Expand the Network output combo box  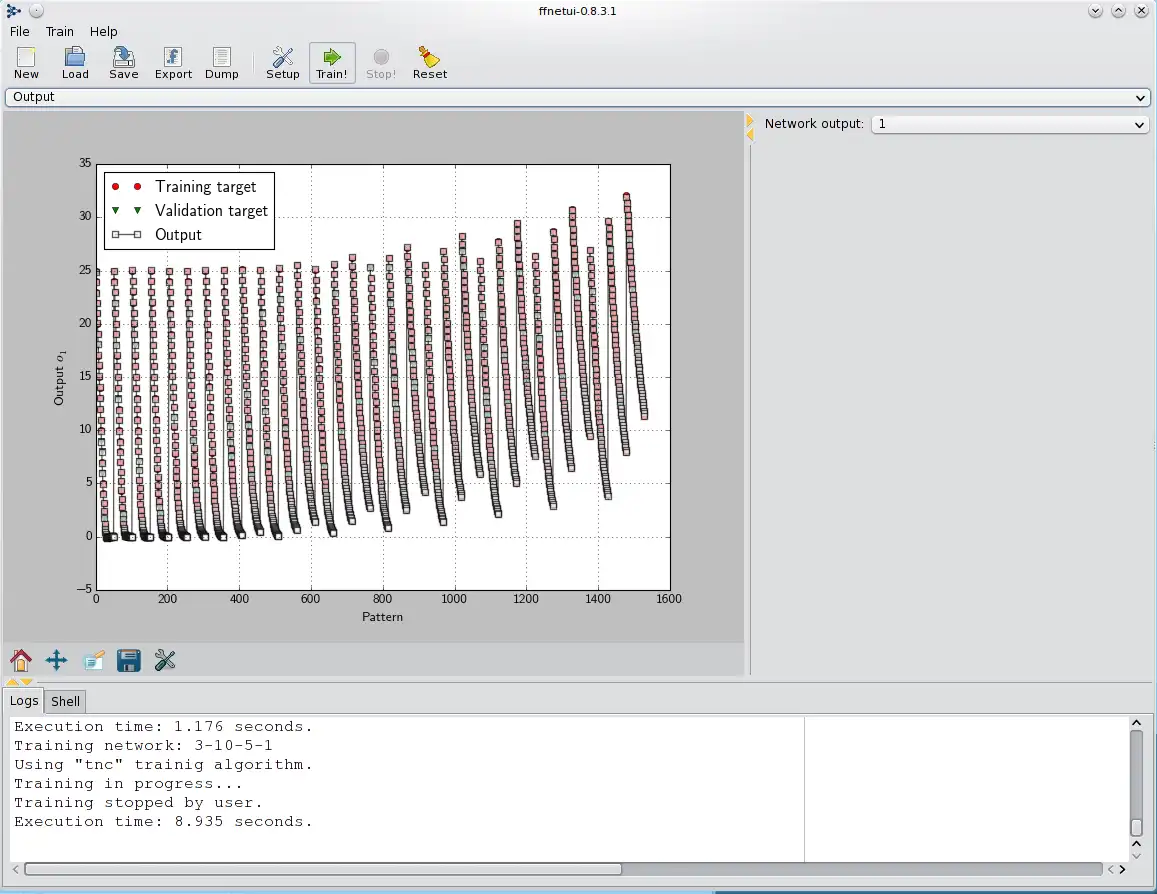[1010, 124]
